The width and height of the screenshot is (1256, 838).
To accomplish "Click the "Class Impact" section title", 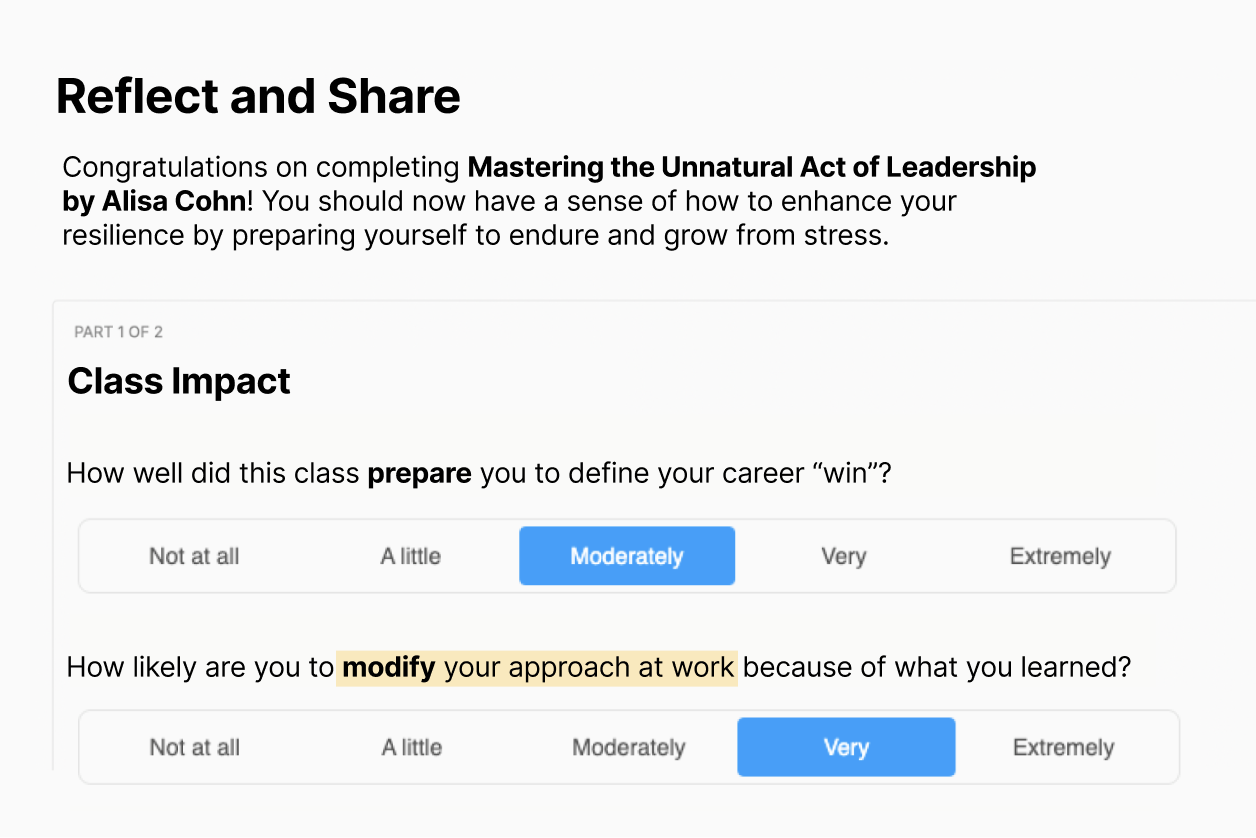I will (178, 381).
